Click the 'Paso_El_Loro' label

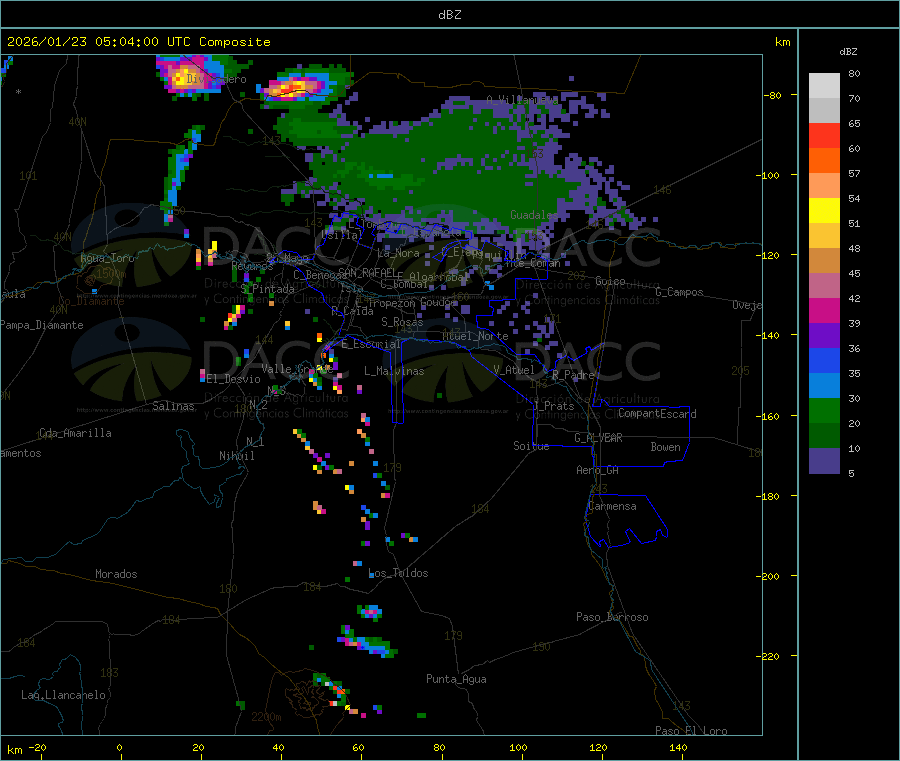pyautogui.click(x=691, y=731)
